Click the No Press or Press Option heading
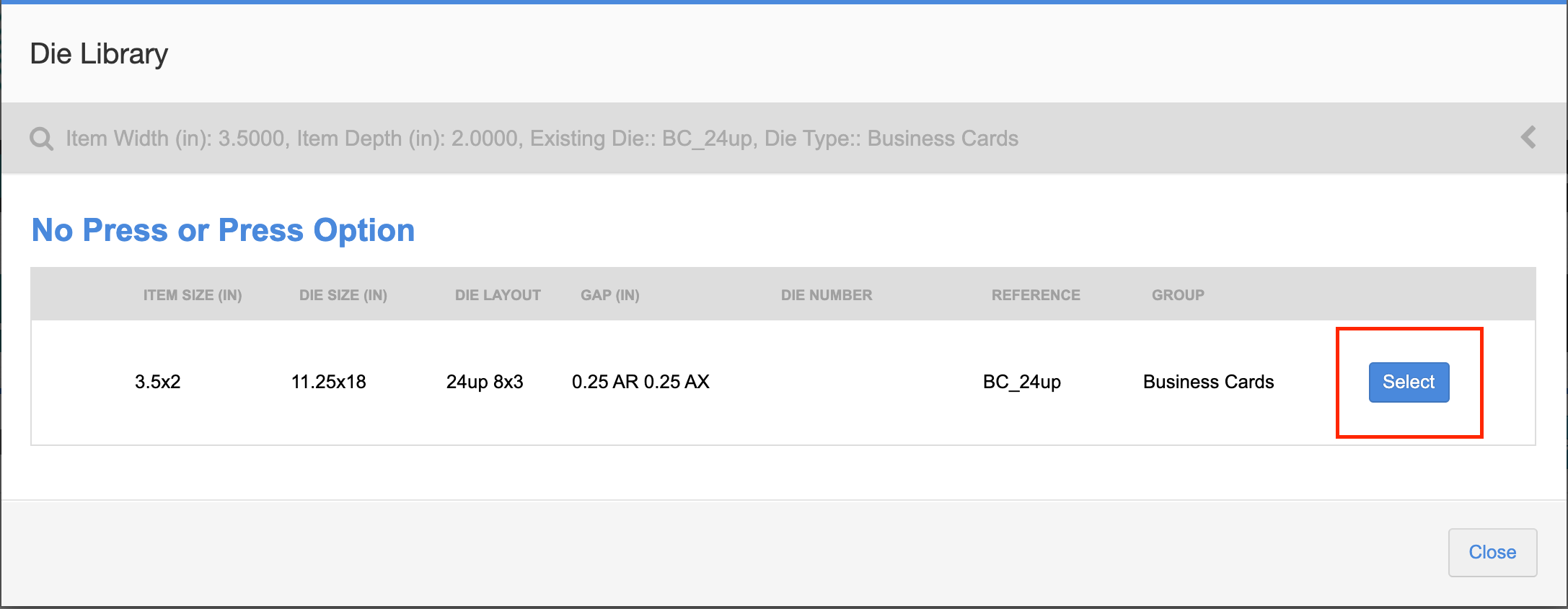The height and width of the screenshot is (609, 1568). point(224,231)
